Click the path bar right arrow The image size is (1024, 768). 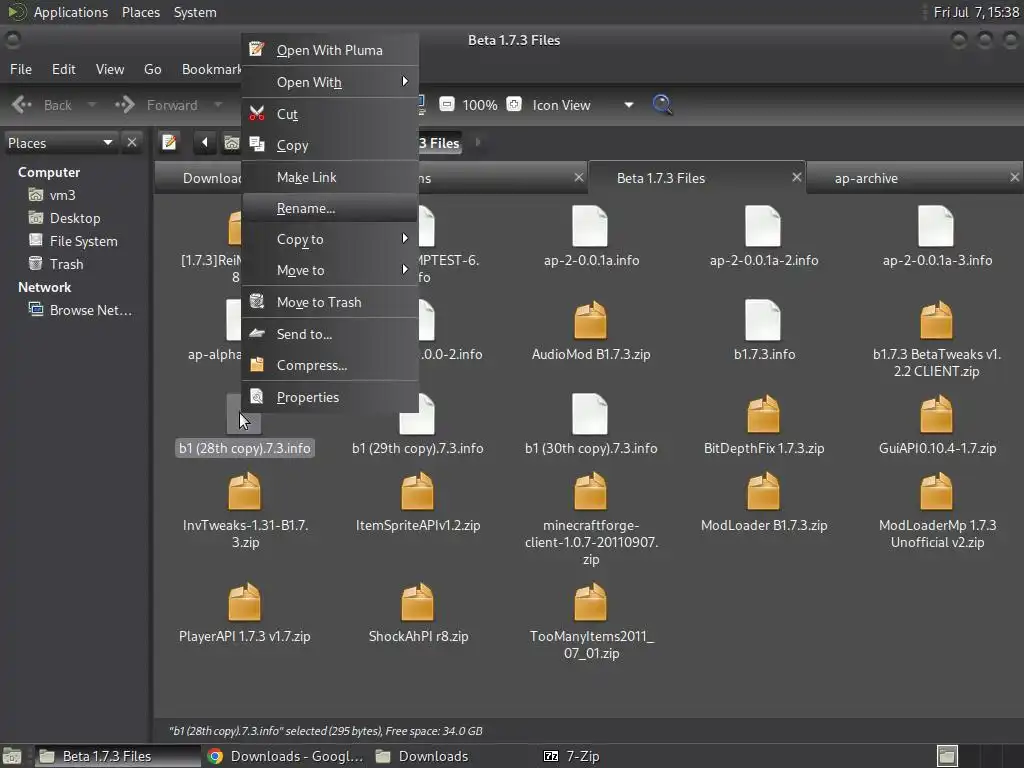(x=478, y=142)
